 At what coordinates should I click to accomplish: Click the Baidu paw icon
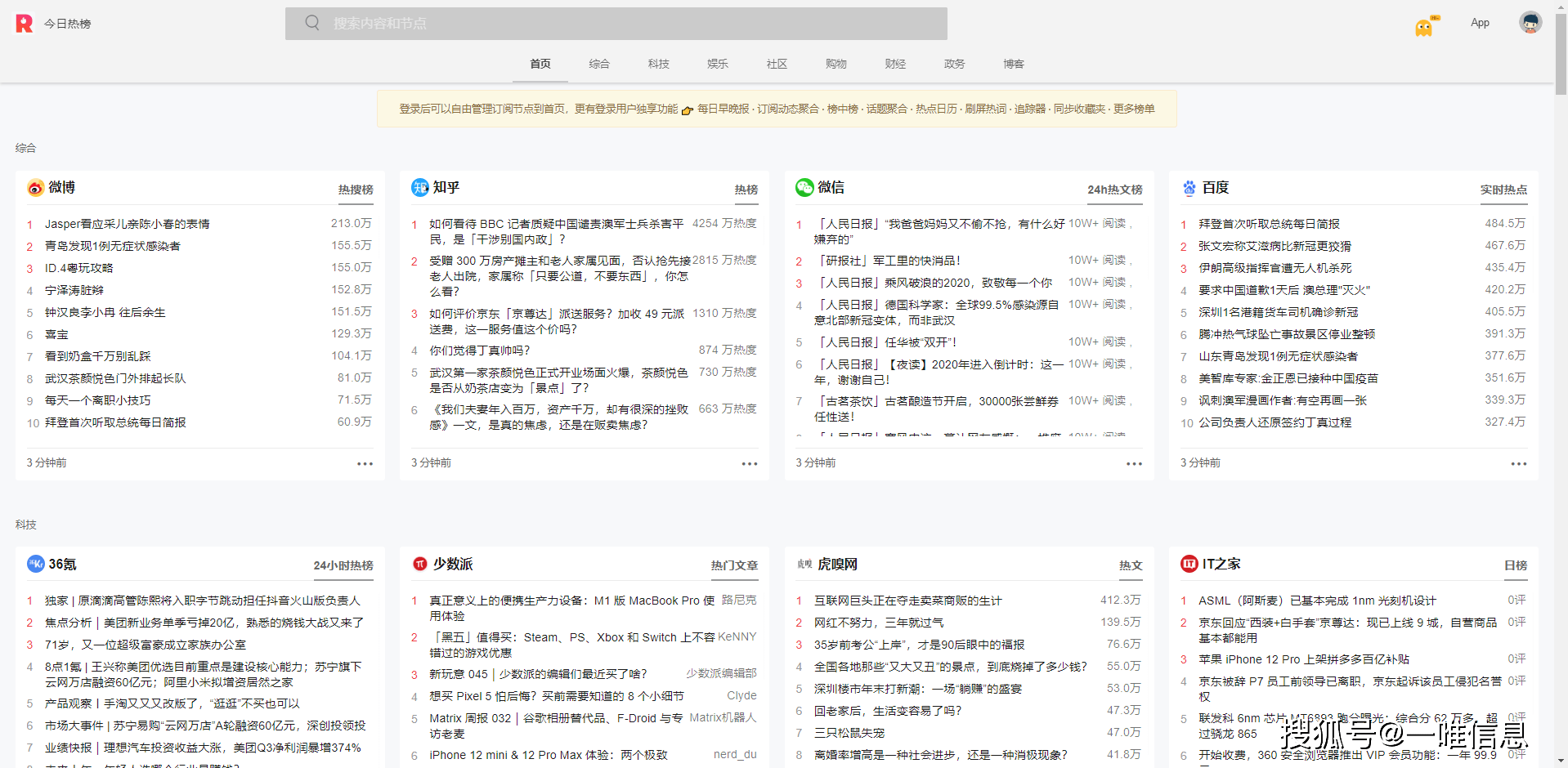point(1189,188)
